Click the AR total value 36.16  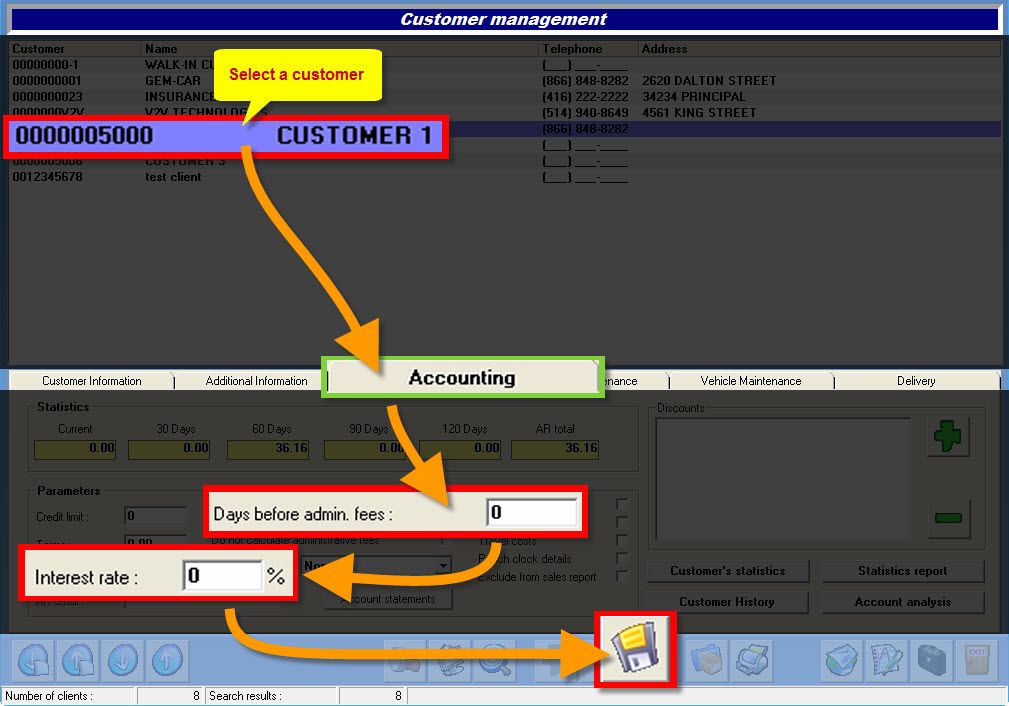click(555, 449)
